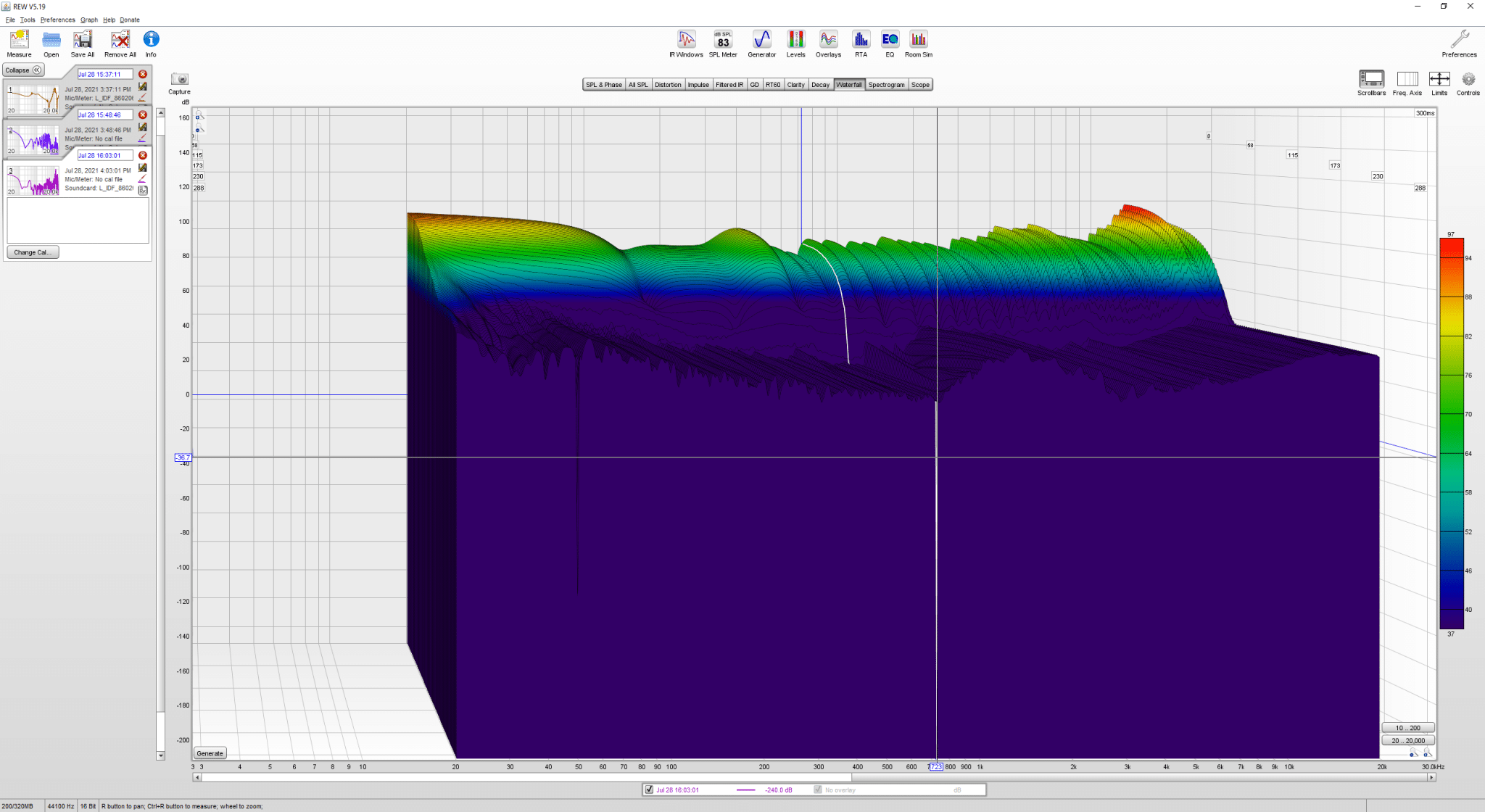Open the Preferences menu

[x=57, y=20]
